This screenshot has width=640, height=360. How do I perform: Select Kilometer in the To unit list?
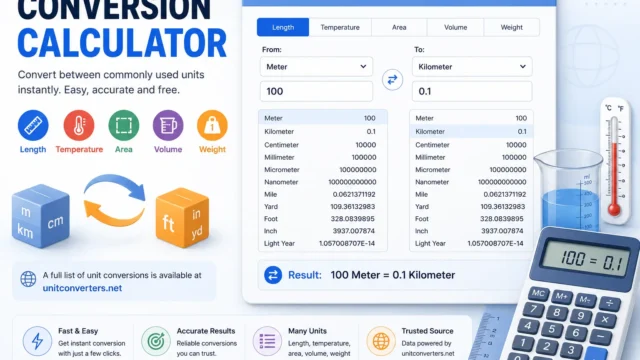pyautogui.click(x=471, y=131)
